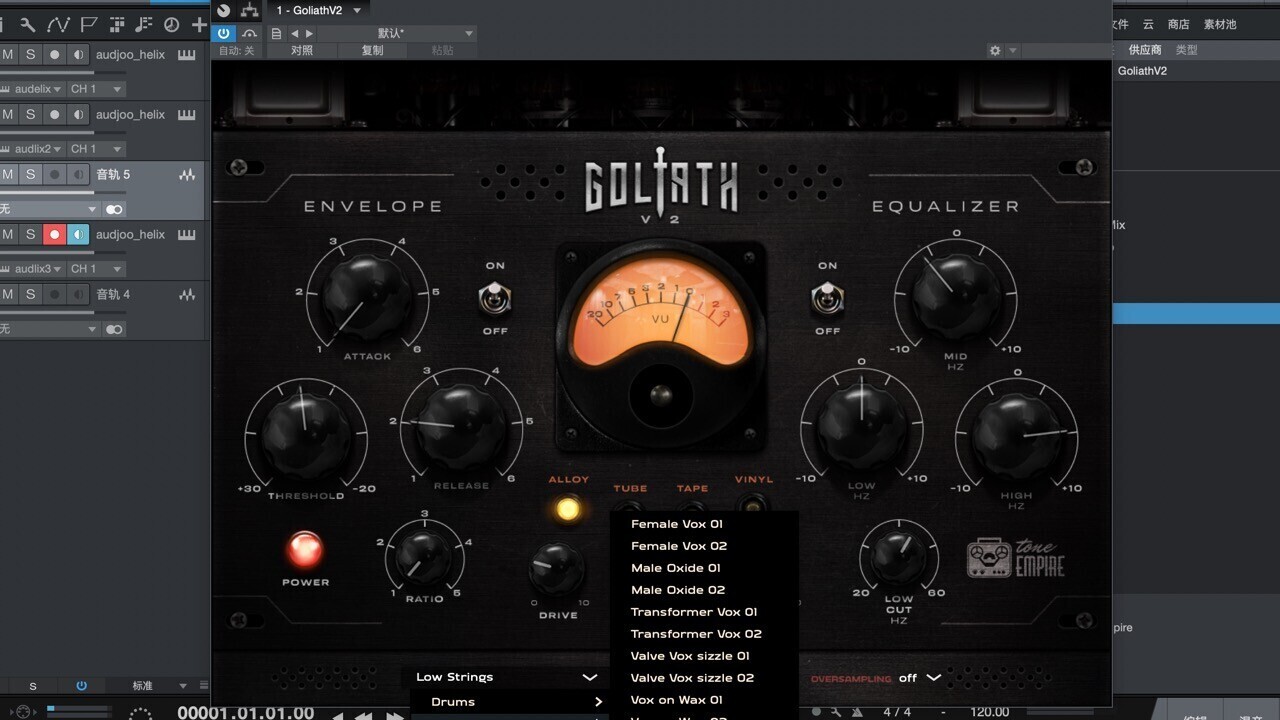
Task: Flip the Equalizer ON/OFF switch
Action: pyautogui.click(x=827, y=298)
